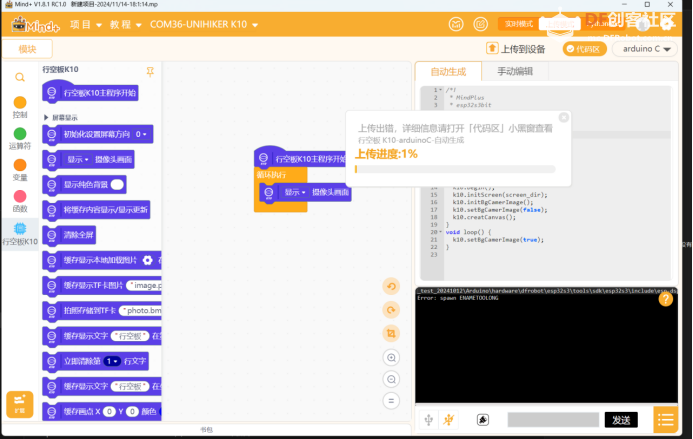693x439 pixels.
Task: Click the search magnifier icon in sidebar
Action: click(20, 77)
